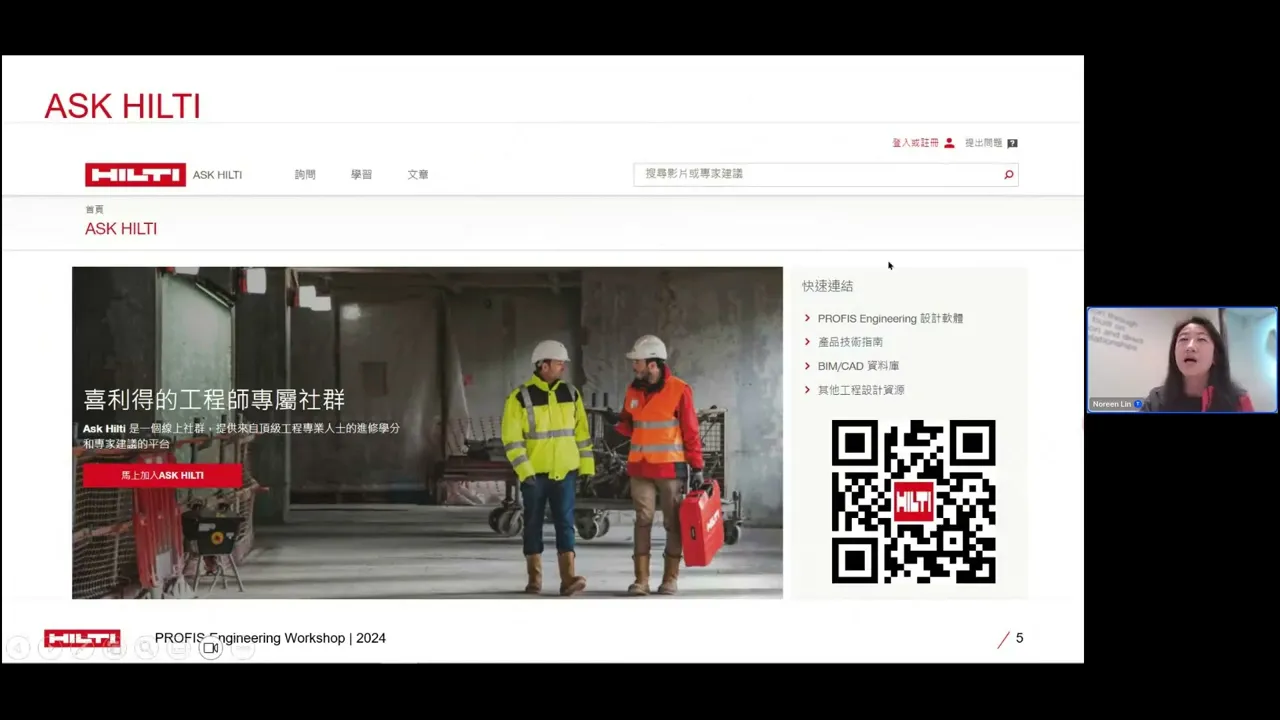The height and width of the screenshot is (720, 1280).
Task: Click the construction workers hero banner image
Action: point(427,432)
